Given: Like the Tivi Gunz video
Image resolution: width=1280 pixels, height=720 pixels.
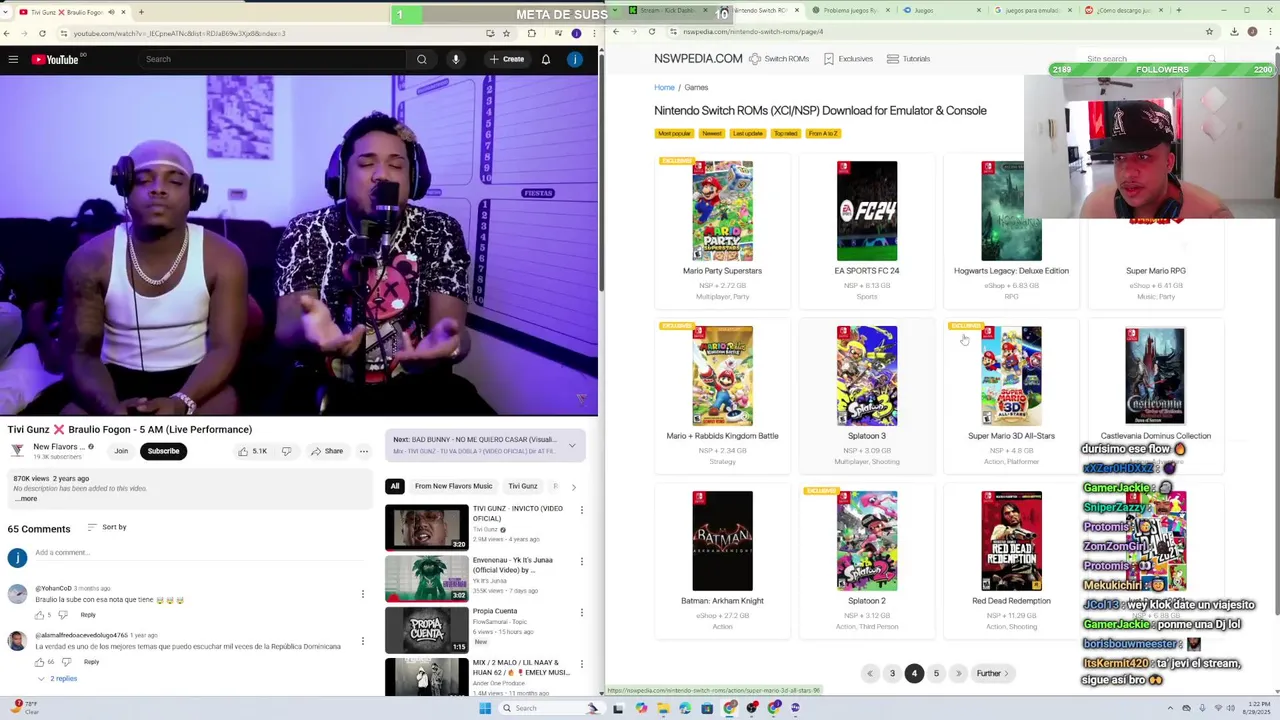Looking at the screenshot, I should (x=252, y=451).
